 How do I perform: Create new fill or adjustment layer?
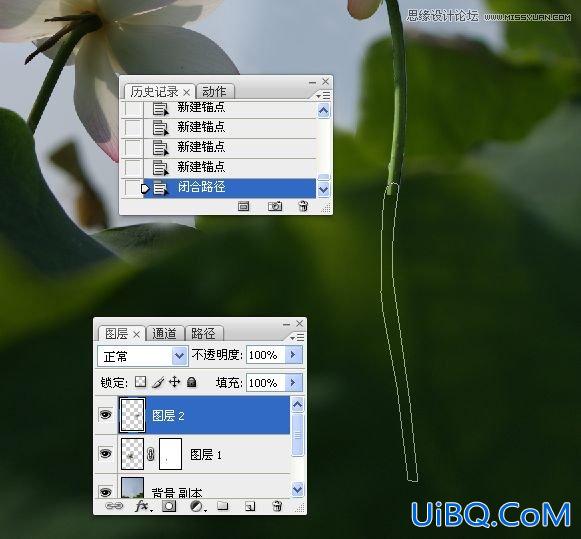197,506
